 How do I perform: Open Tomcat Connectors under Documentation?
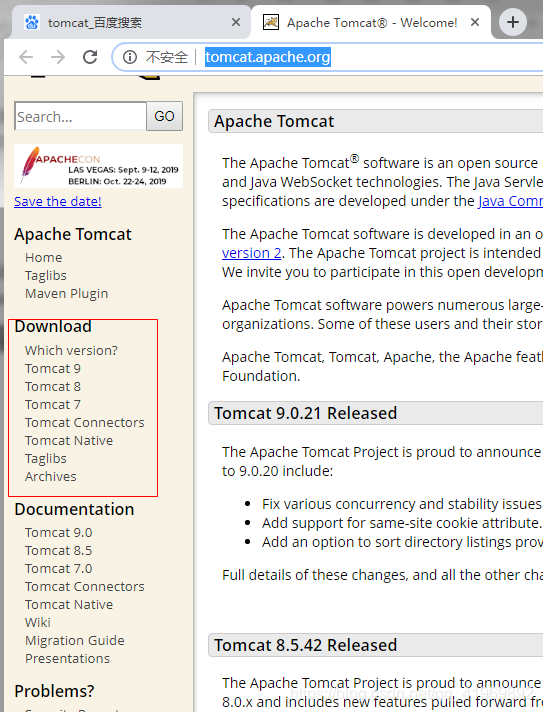coord(85,587)
